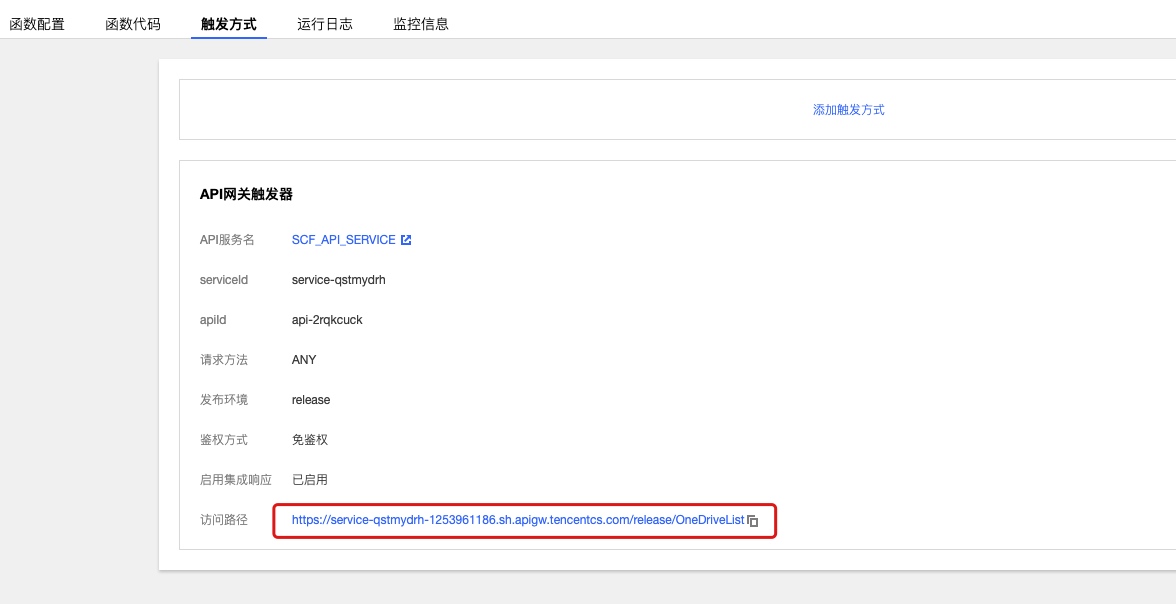This screenshot has width=1176, height=604.
Task: Click the ANY request method value
Action: 304,360
